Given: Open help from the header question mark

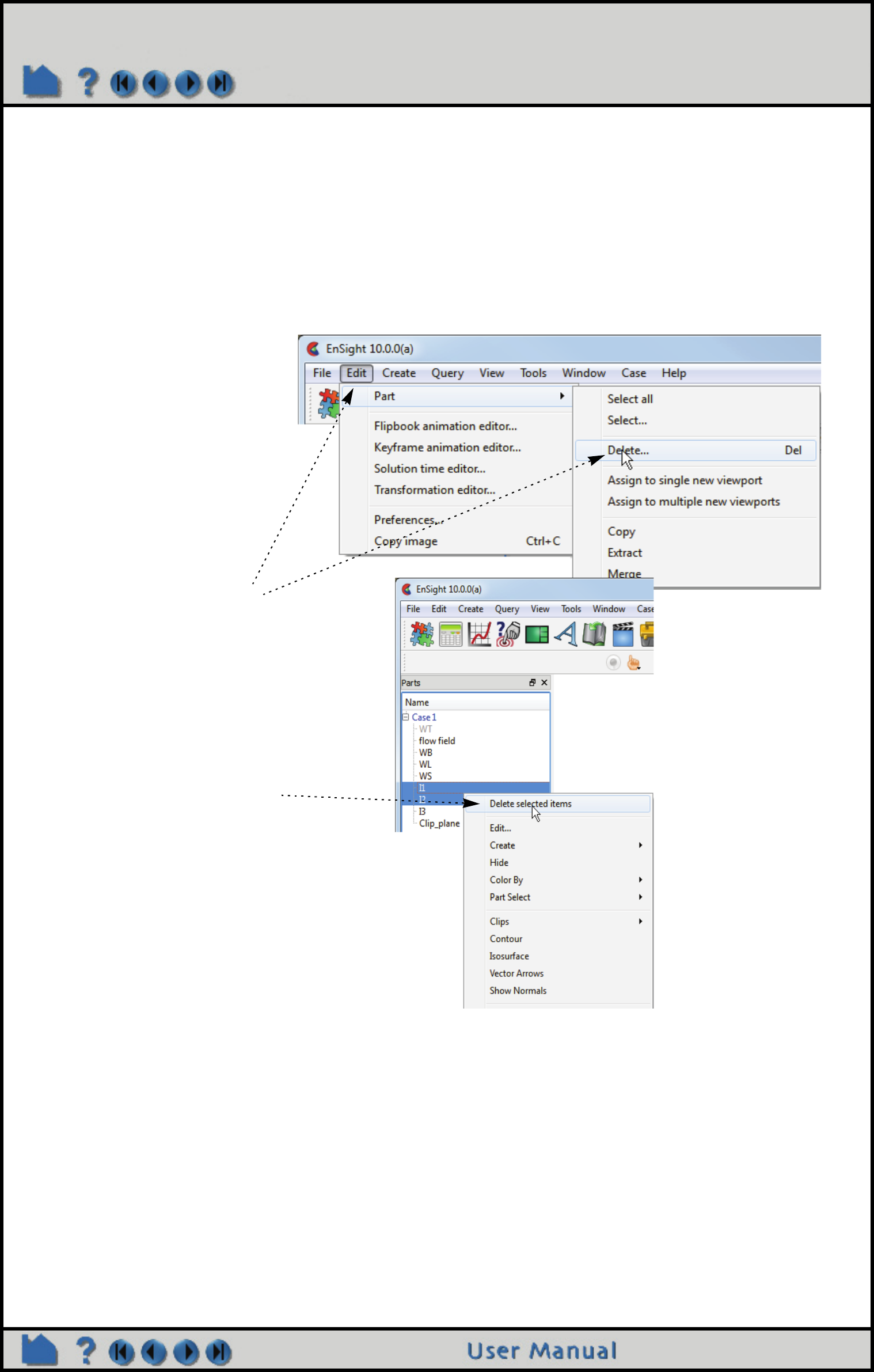Looking at the screenshot, I should (x=88, y=82).
